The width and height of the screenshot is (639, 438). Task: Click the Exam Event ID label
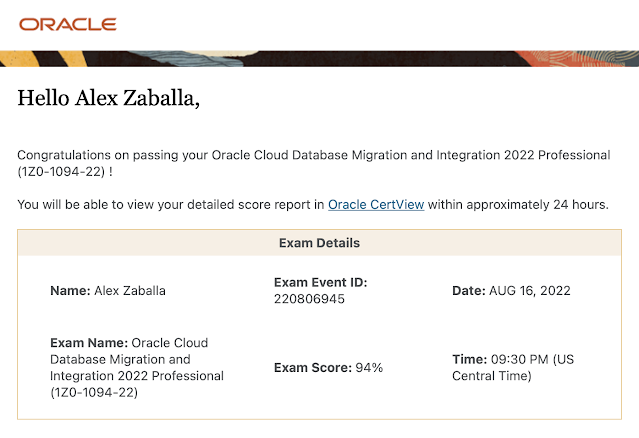(x=320, y=283)
